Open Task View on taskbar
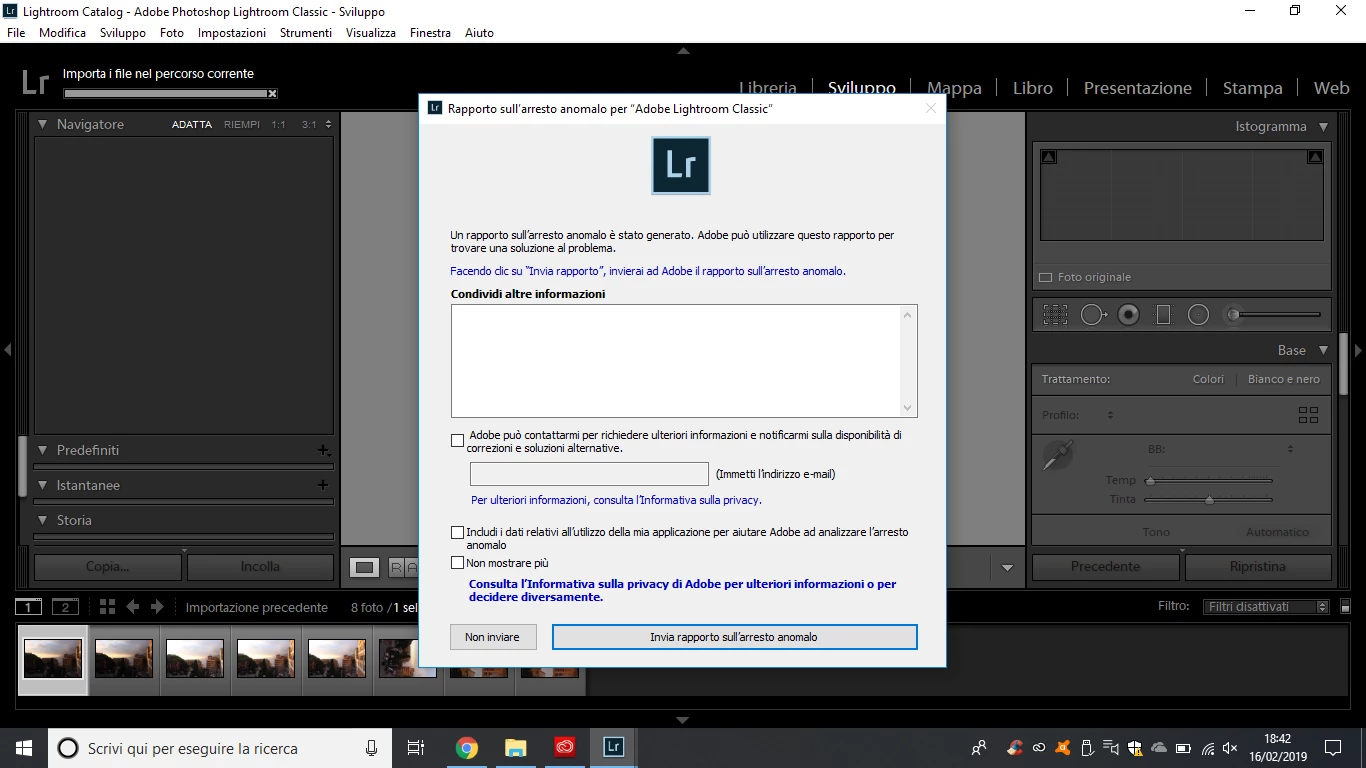The width and height of the screenshot is (1366, 768). [416, 748]
